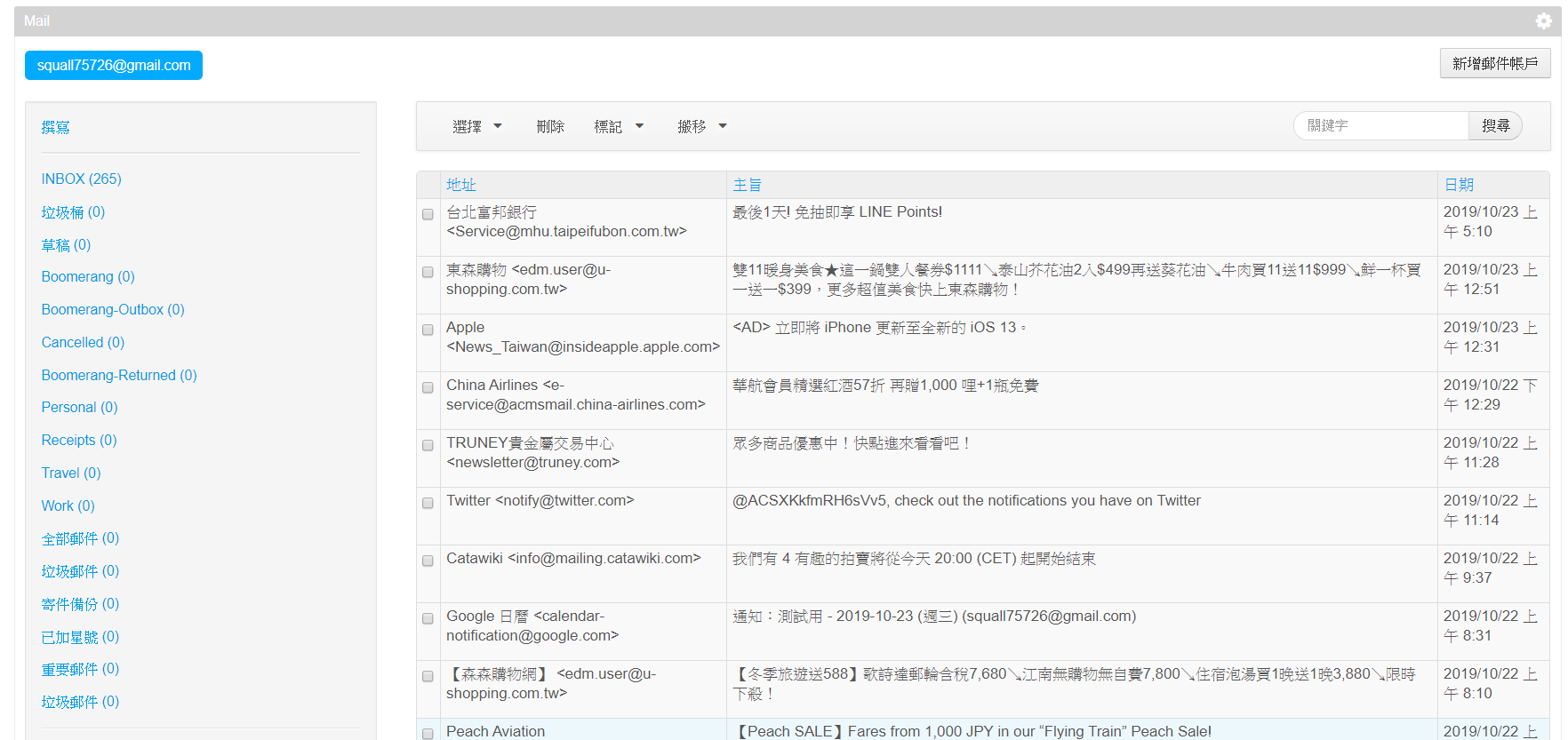
Task: Sort by the 主旨 column header
Action: click(748, 185)
